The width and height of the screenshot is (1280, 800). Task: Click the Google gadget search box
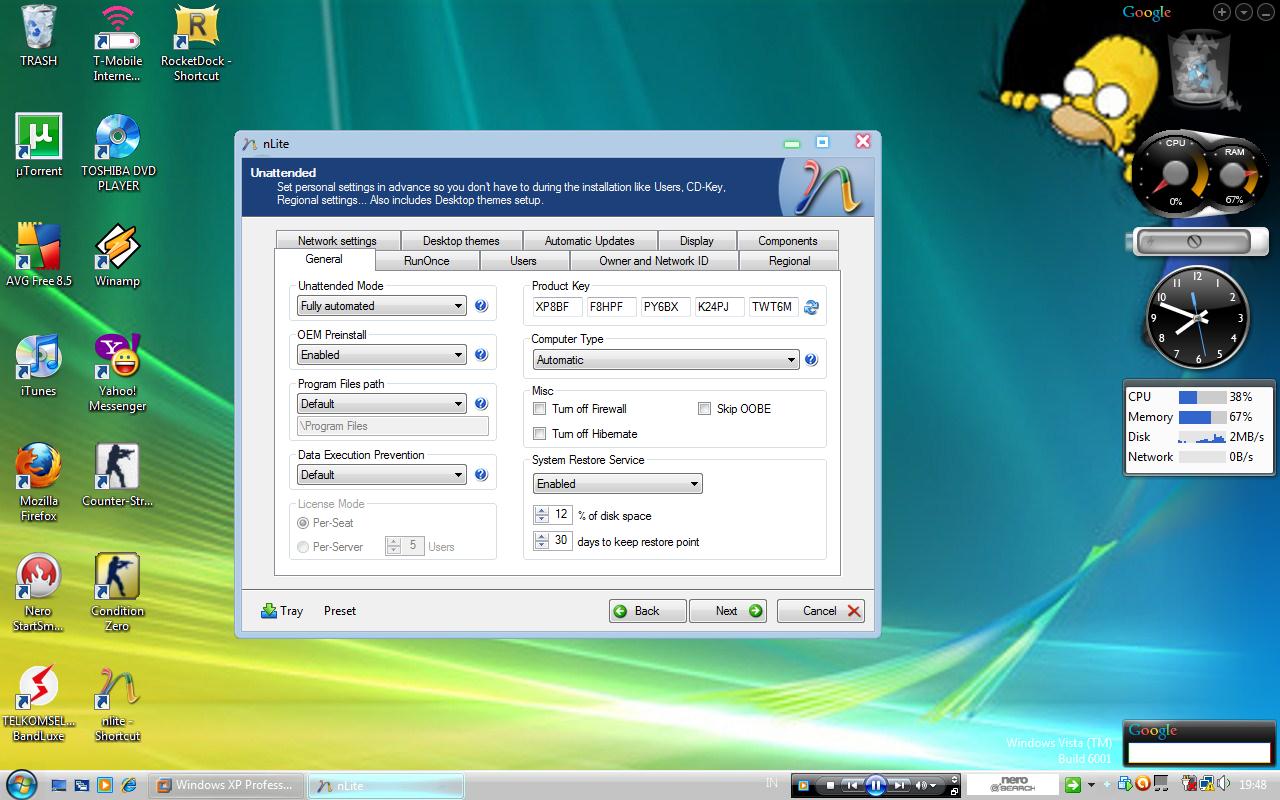pyautogui.click(x=1197, y=753)
